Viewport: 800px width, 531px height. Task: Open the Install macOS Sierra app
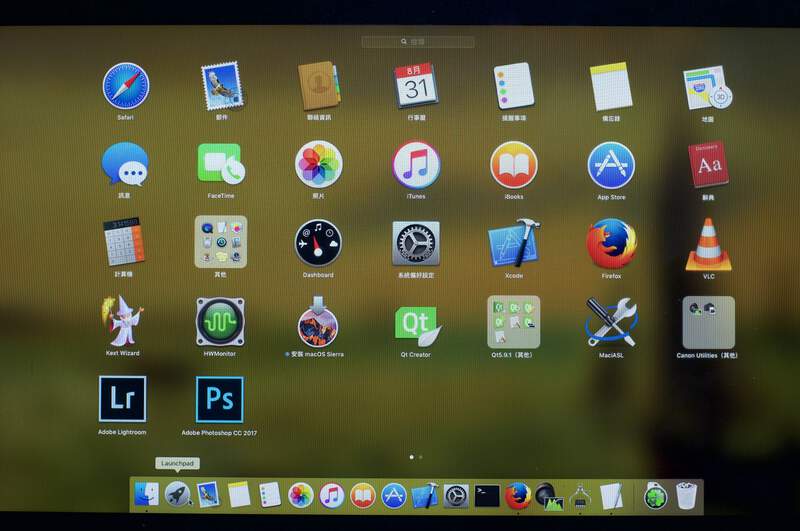318,322
